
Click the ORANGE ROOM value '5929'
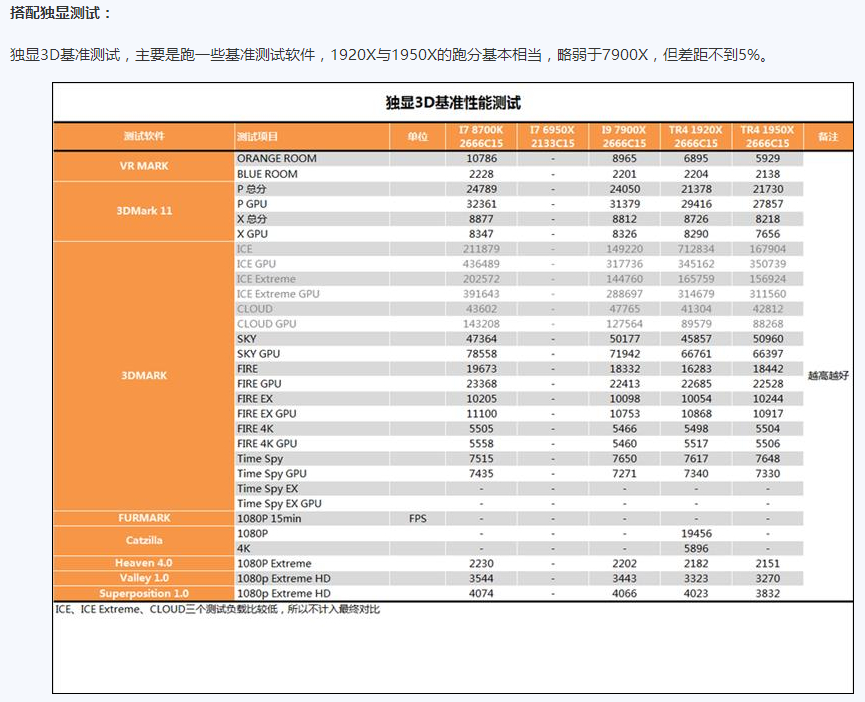(767, 158)
